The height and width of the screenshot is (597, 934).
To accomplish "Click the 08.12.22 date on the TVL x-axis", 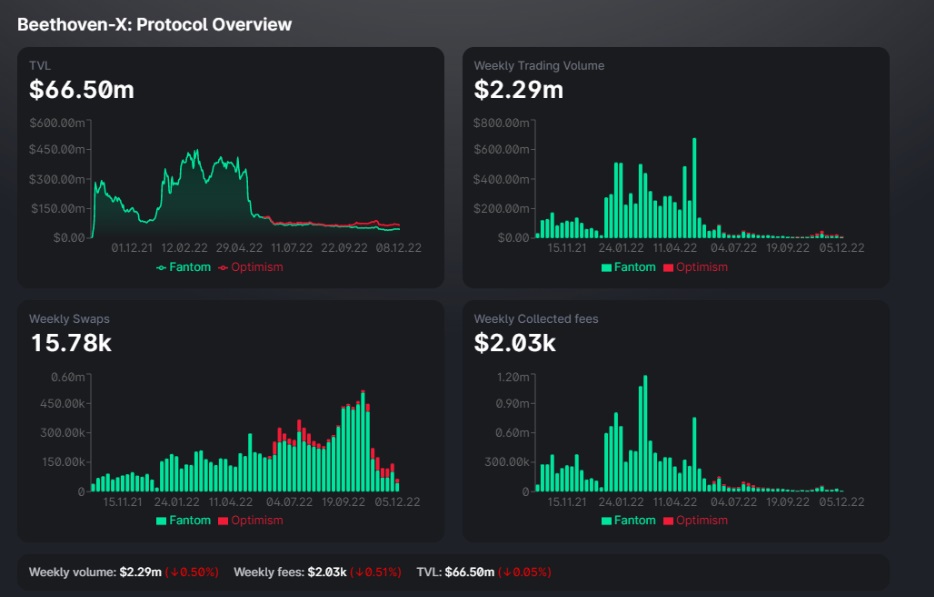I will coord(398,248).
